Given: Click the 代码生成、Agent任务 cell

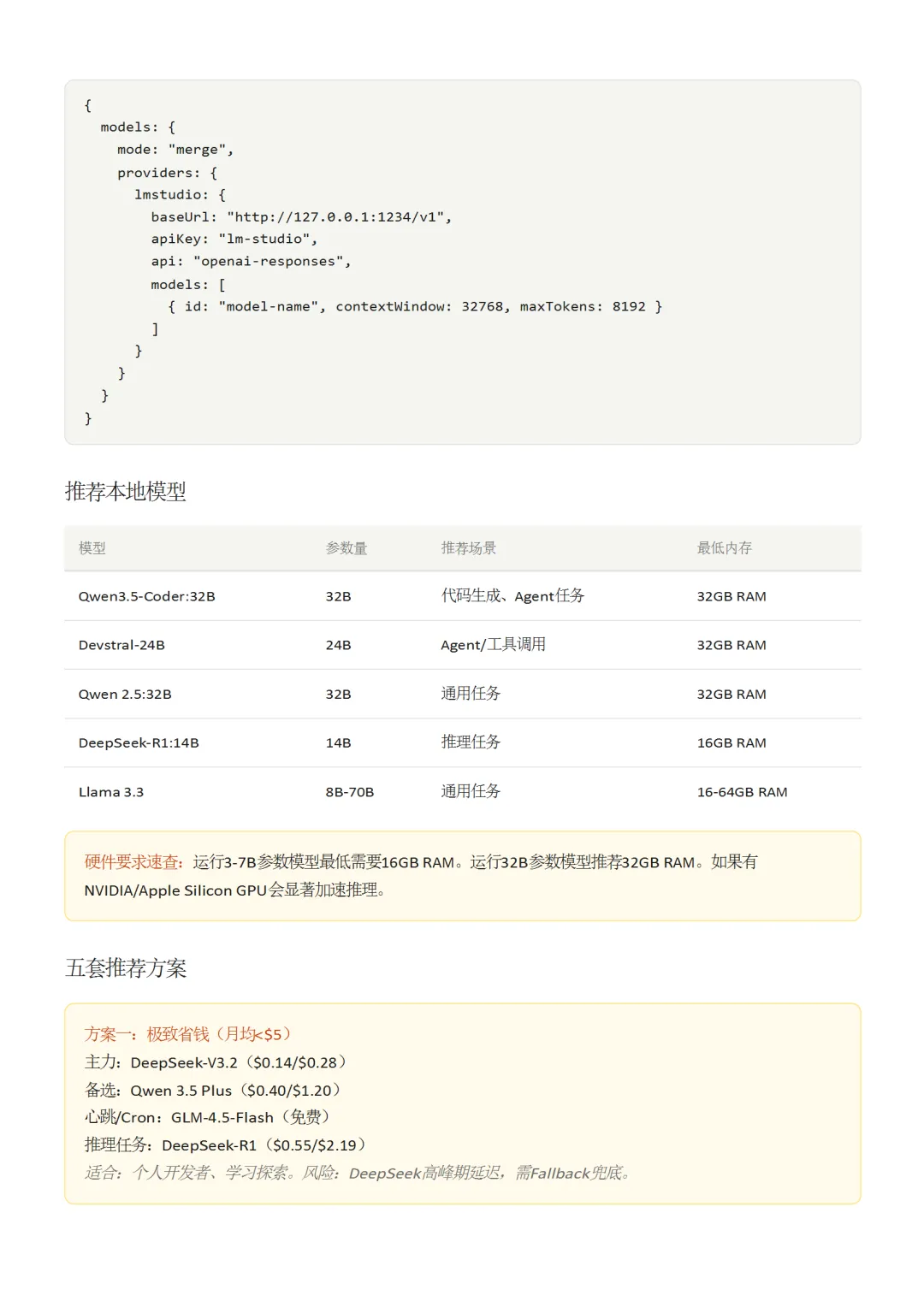Looking at the screenshot, I should tap(512, 596).
